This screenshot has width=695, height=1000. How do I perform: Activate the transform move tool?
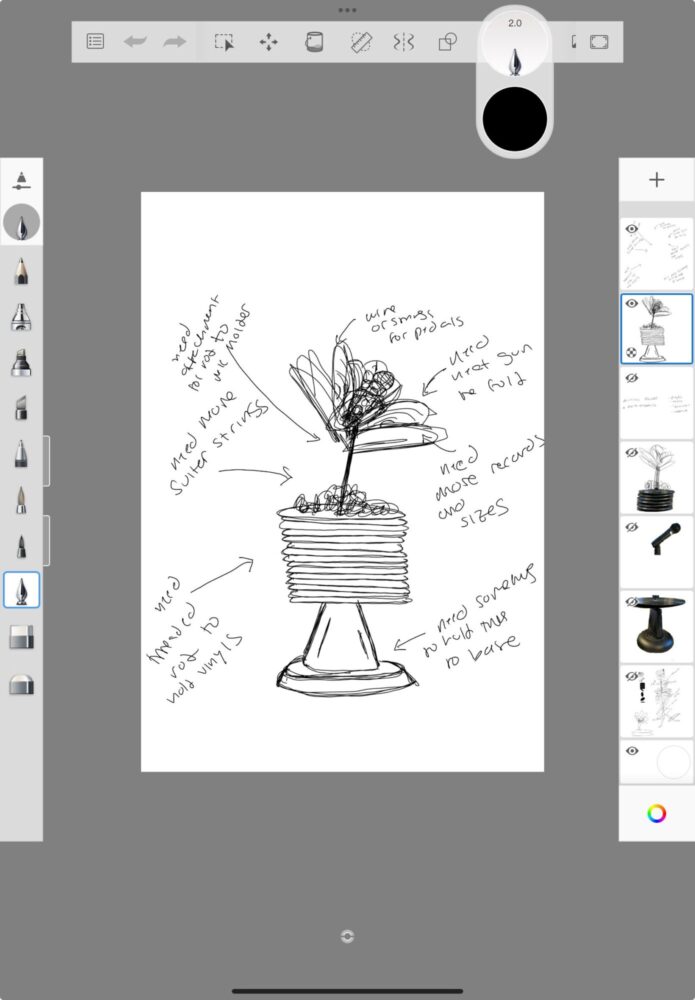[x=268, y=42]
